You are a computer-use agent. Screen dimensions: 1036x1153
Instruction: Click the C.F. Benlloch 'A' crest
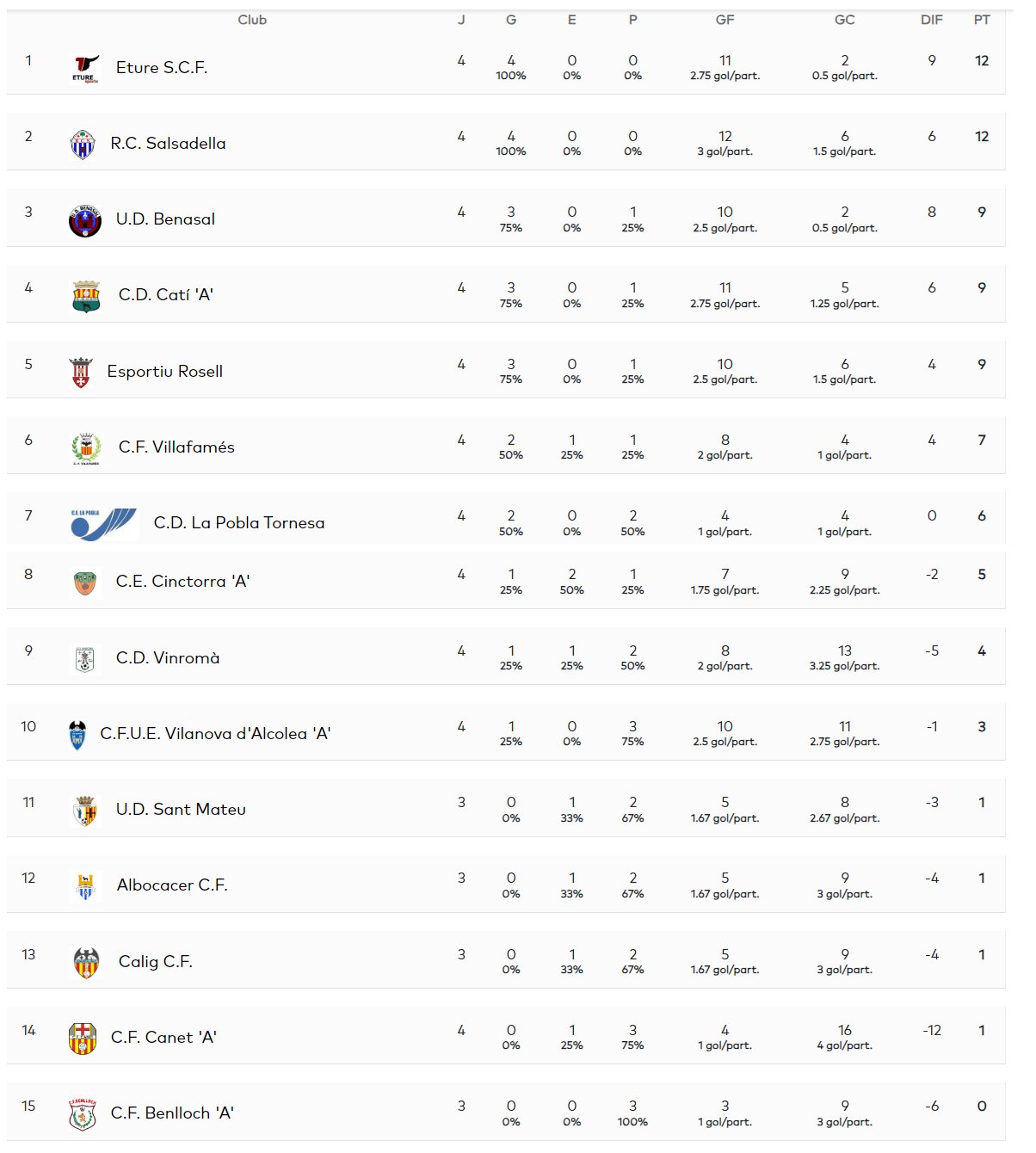pyautogui.click(x=83, y=1114)
